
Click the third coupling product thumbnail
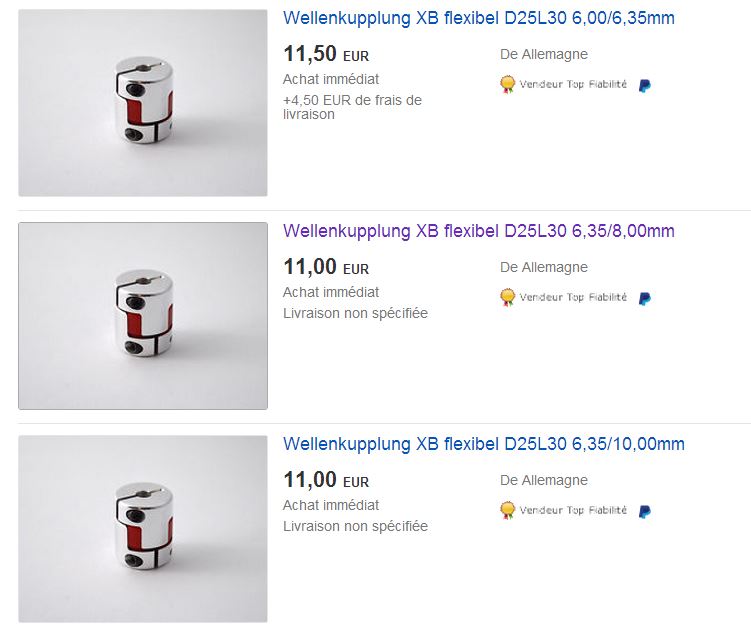point(143,529)
